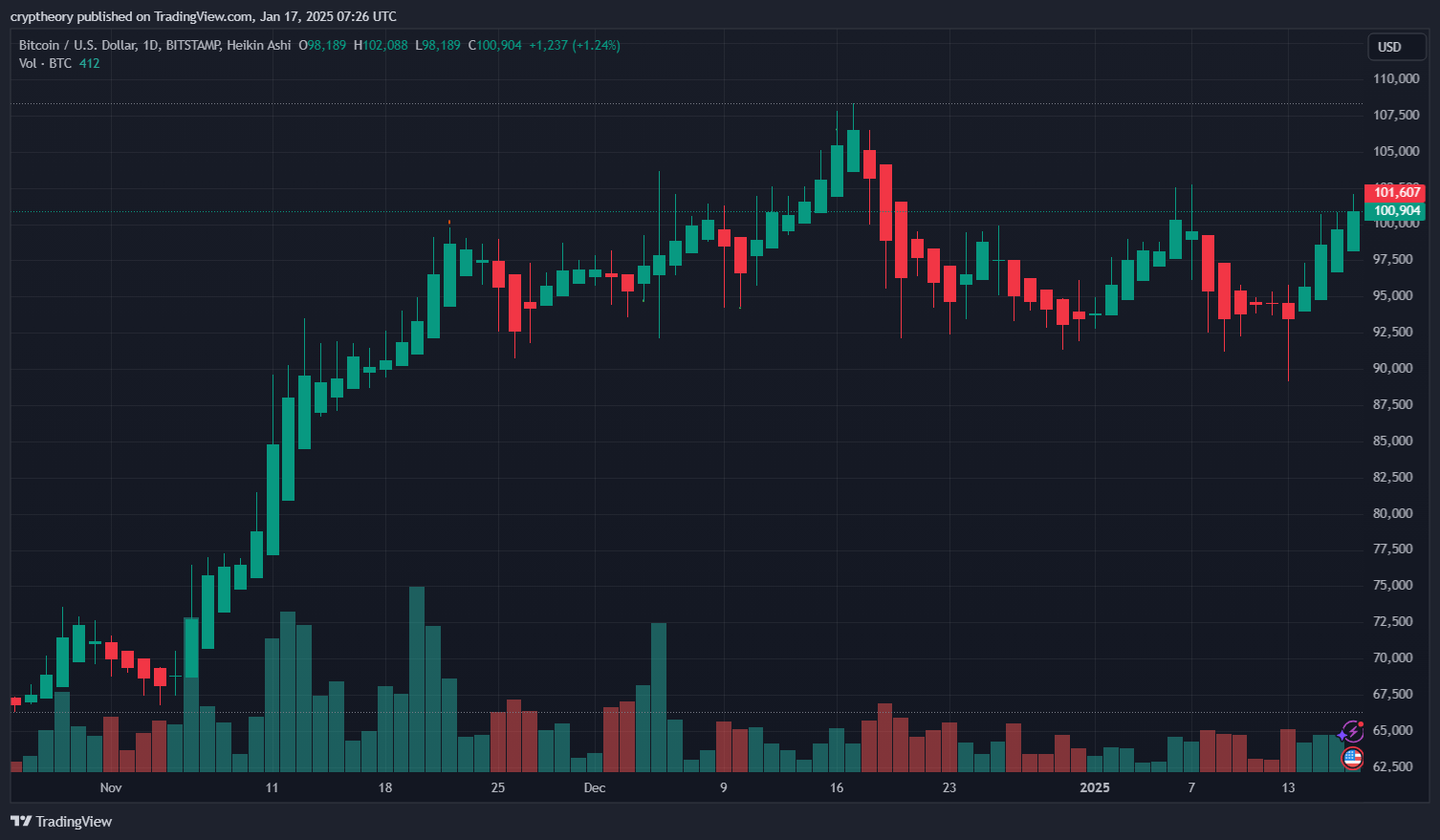Select the rightmost green Heikin Ashi candle
Screen dimensions: 1440x840
tap(1353, 230)
